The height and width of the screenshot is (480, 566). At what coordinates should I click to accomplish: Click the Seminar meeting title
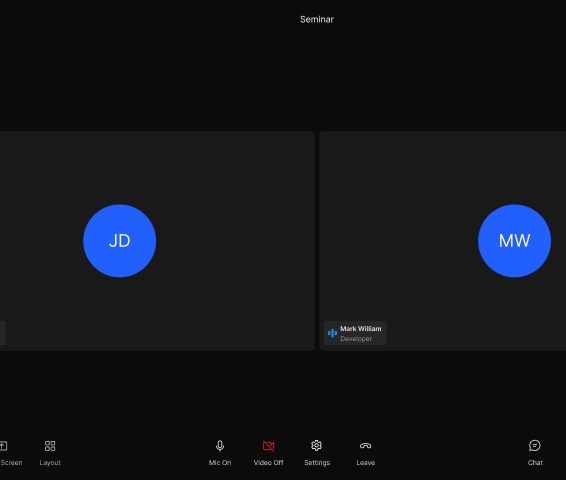[x=317, y=19]
